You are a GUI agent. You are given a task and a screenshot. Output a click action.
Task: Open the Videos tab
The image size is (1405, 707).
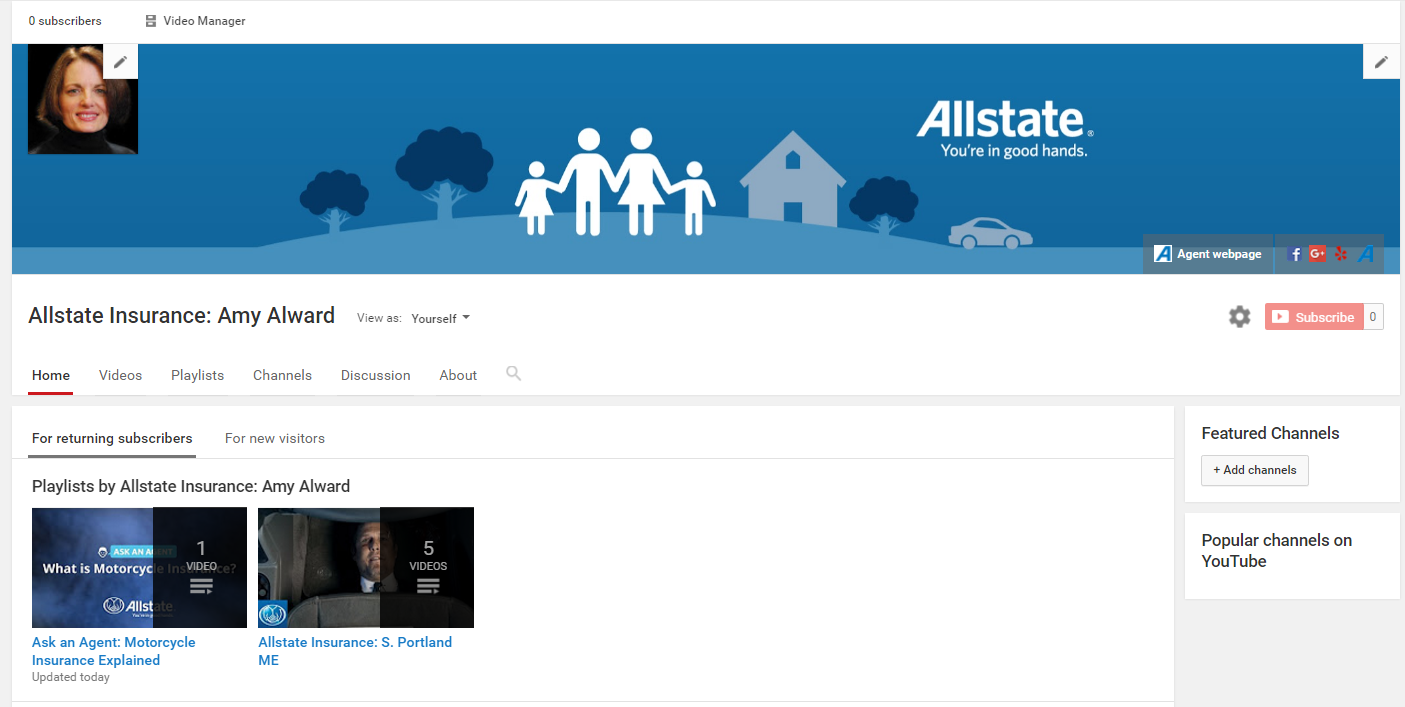(x=121, y=375)
